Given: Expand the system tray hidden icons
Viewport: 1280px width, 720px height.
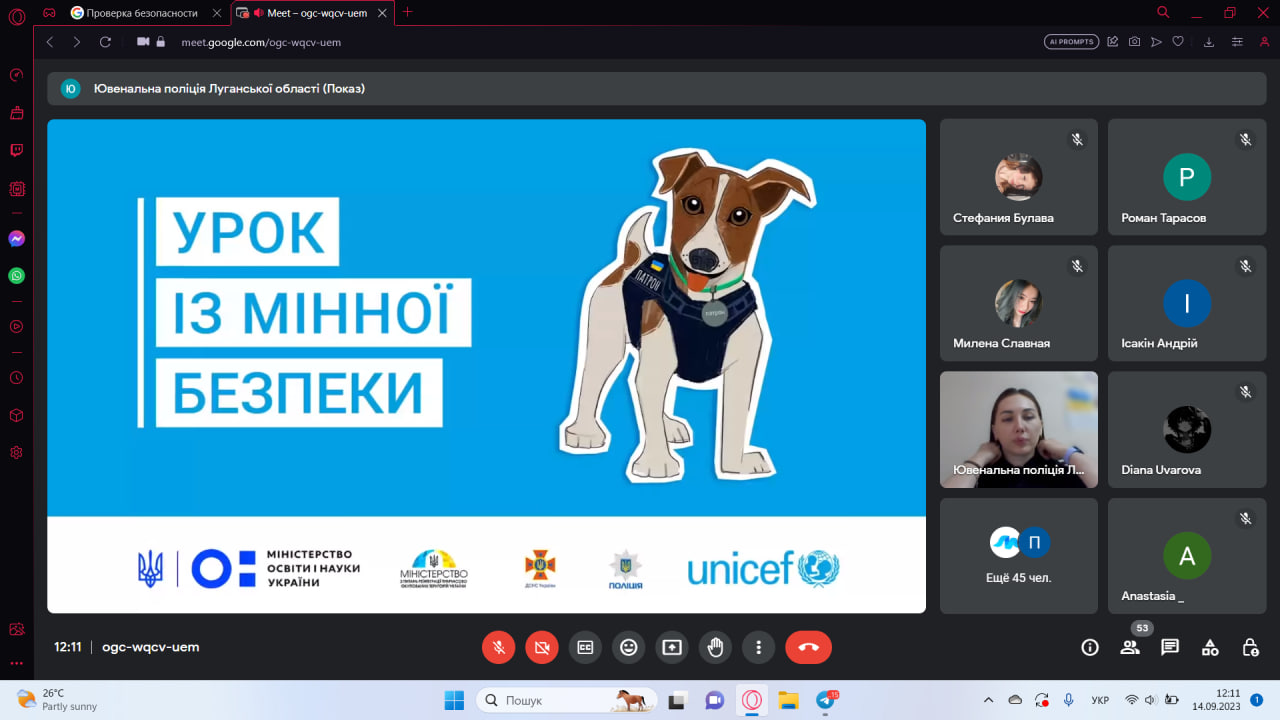Looking at the screenshot, I should [x=989, y=700].
